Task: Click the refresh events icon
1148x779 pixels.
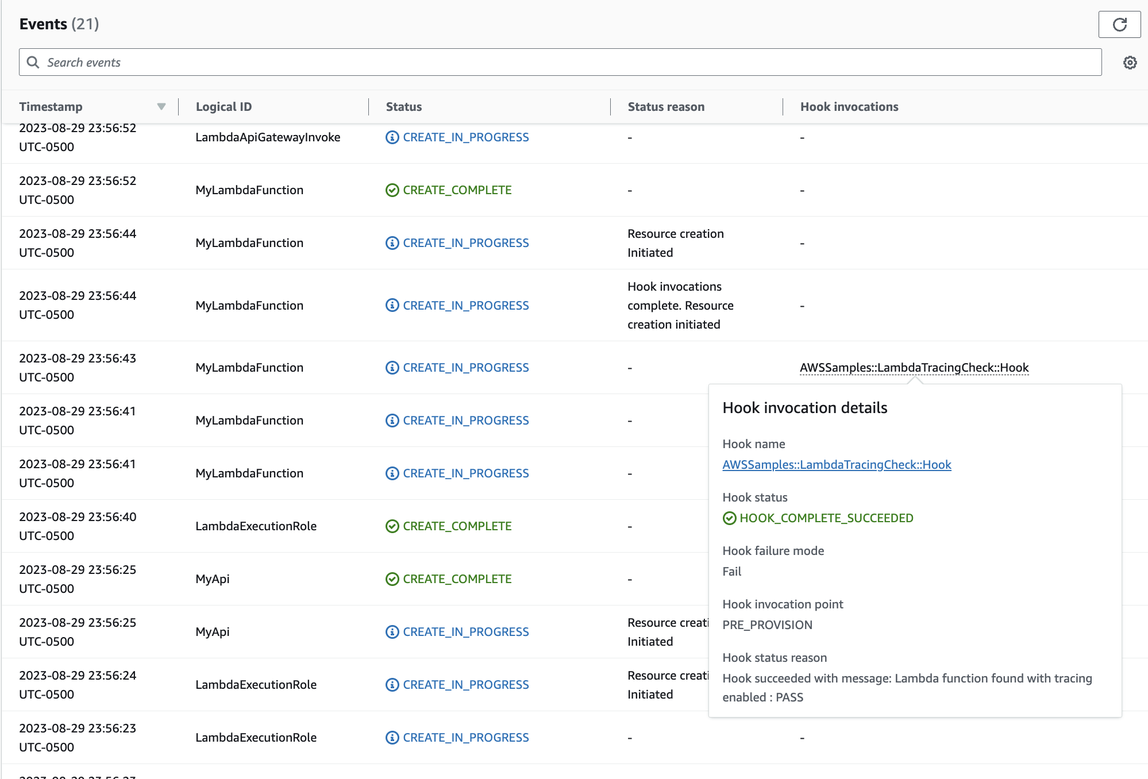Action: [x=1119, y=24]
